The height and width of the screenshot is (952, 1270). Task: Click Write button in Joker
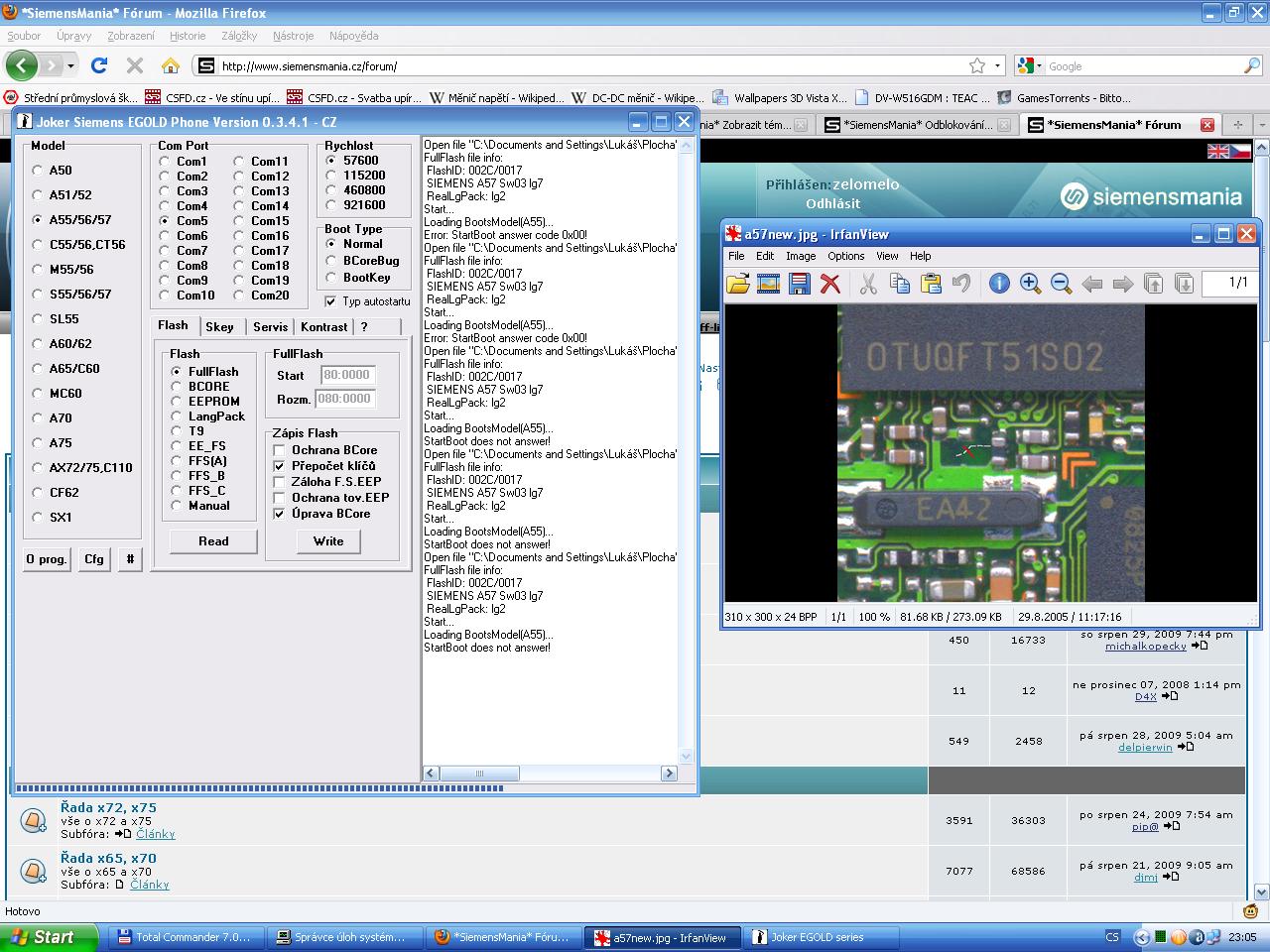click(x=328, y=541)
